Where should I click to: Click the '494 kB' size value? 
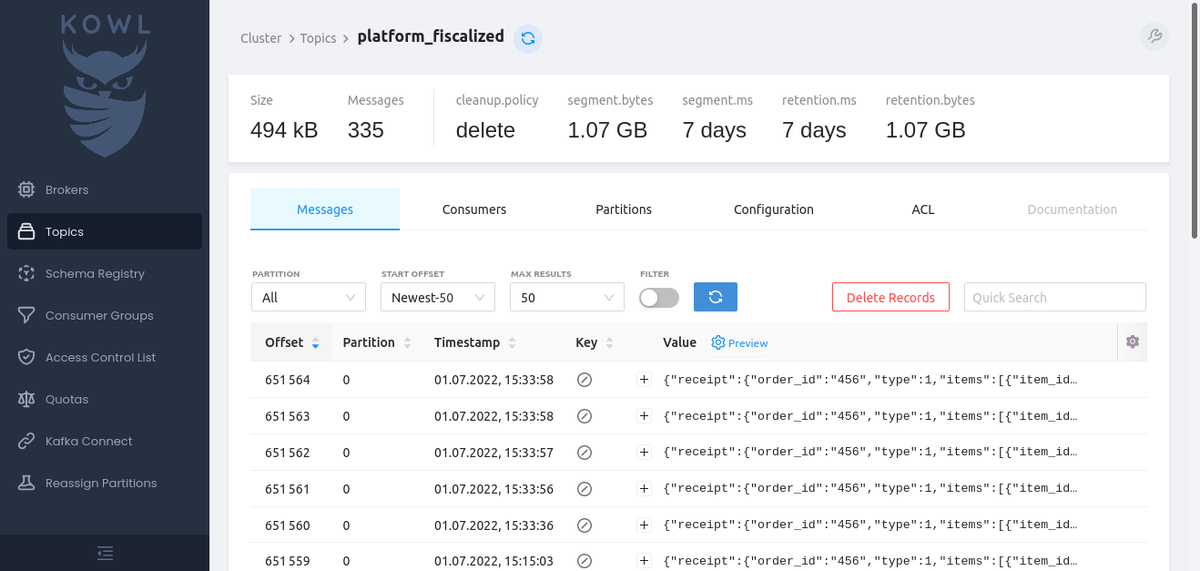284,130
